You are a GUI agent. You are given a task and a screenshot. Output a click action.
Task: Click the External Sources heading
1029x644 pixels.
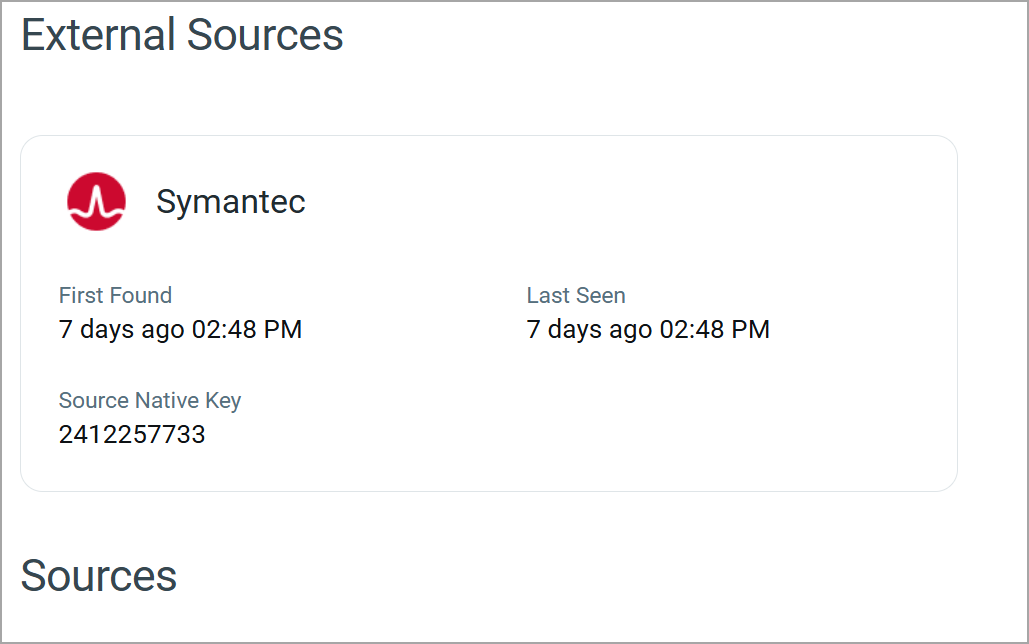tap(182, 35)
